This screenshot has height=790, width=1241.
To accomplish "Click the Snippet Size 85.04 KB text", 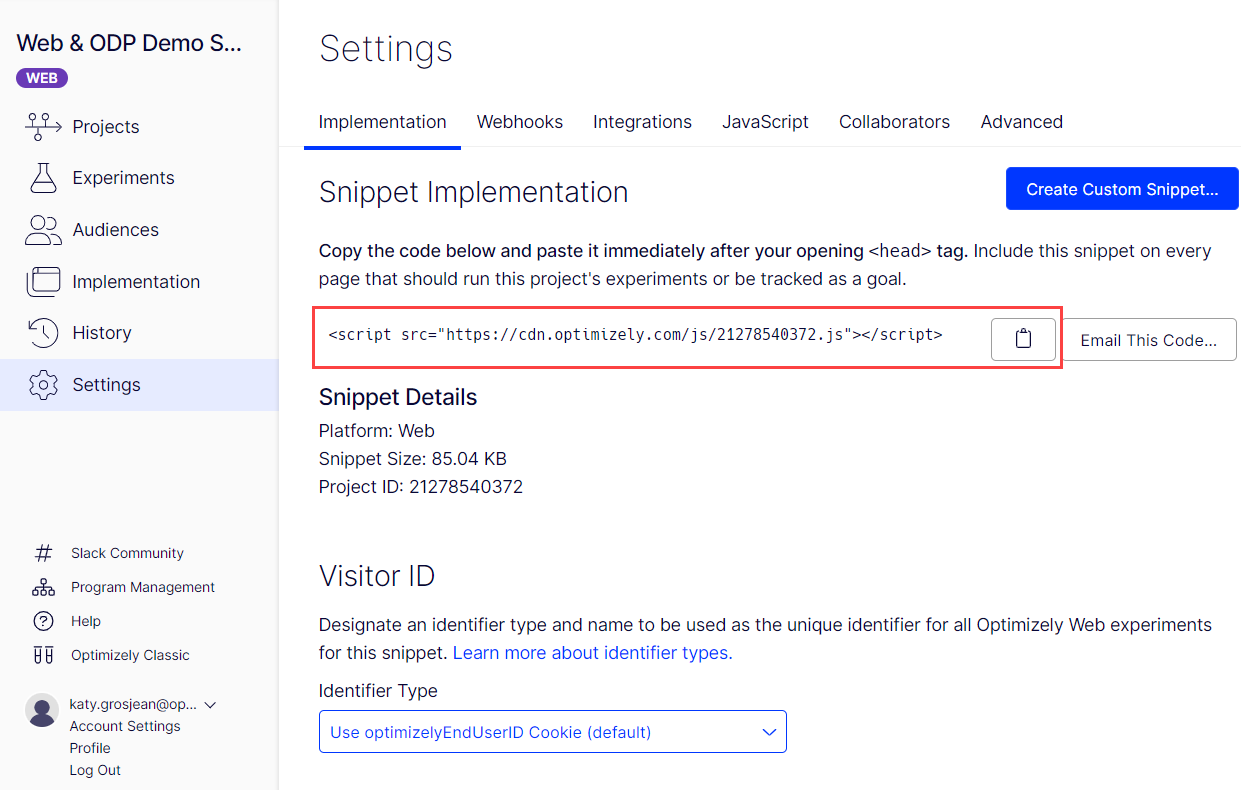I will (413, 459).
